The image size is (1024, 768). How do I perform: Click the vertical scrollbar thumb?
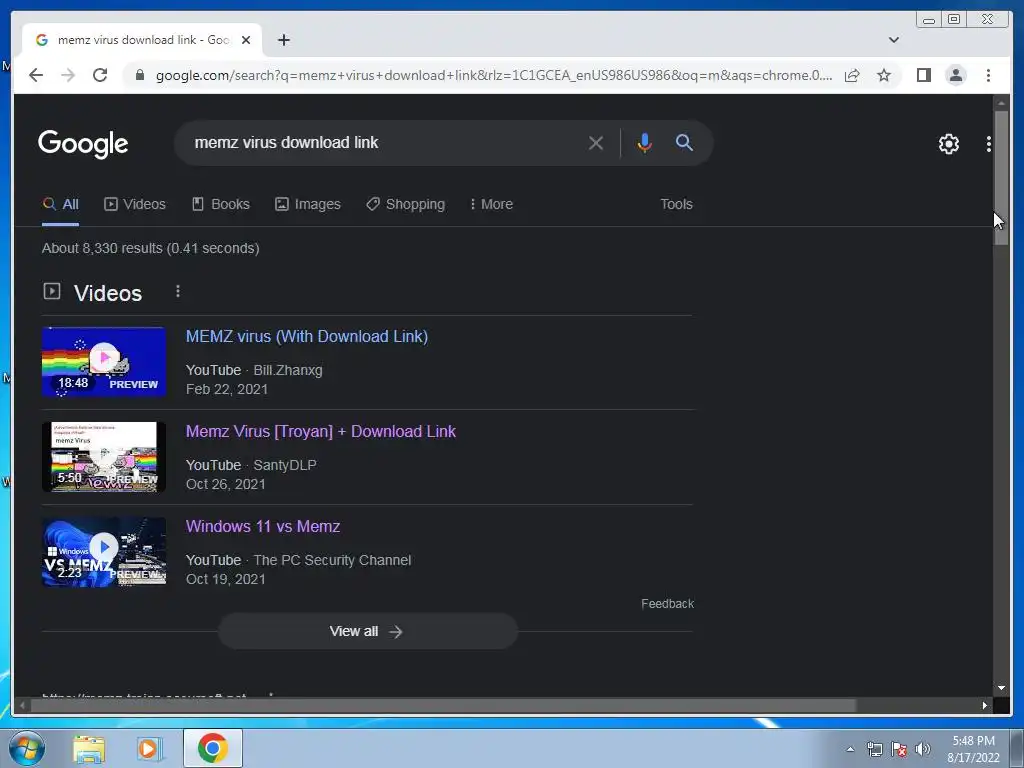click(x=1001, y=178)
